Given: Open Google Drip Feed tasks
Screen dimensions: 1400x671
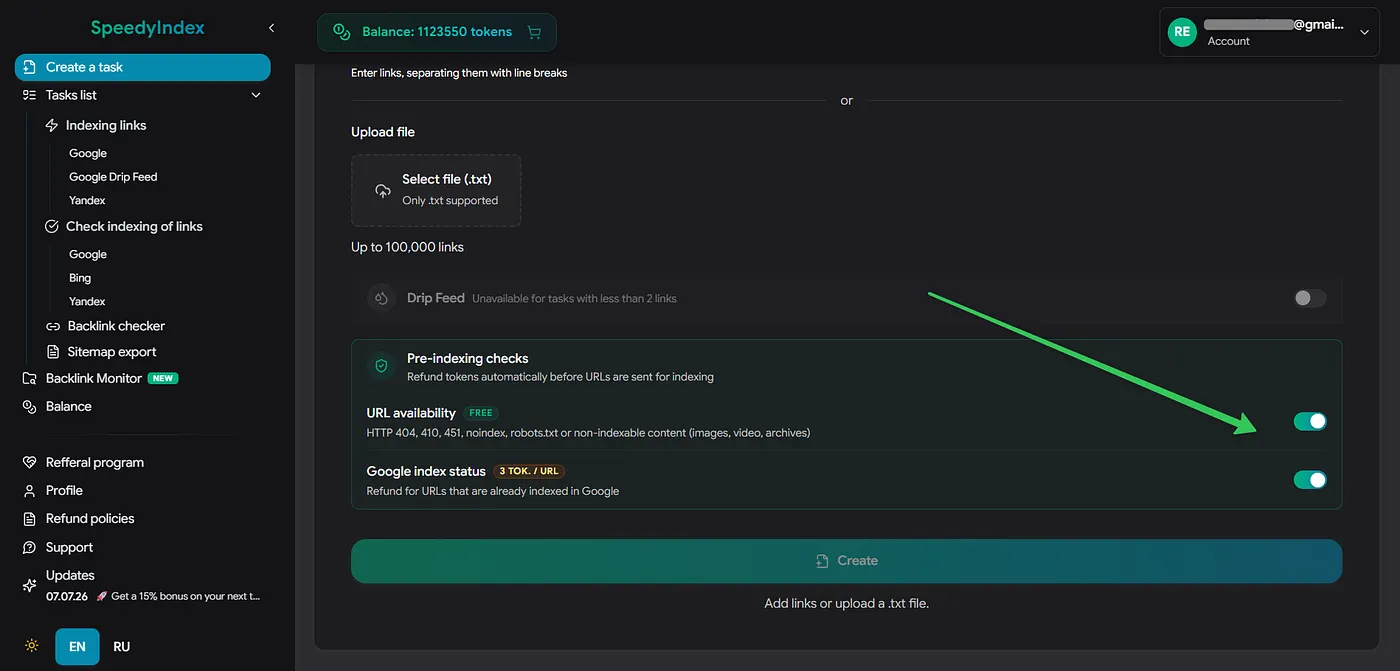Looking at the screenshot, I should coord(113,177).
